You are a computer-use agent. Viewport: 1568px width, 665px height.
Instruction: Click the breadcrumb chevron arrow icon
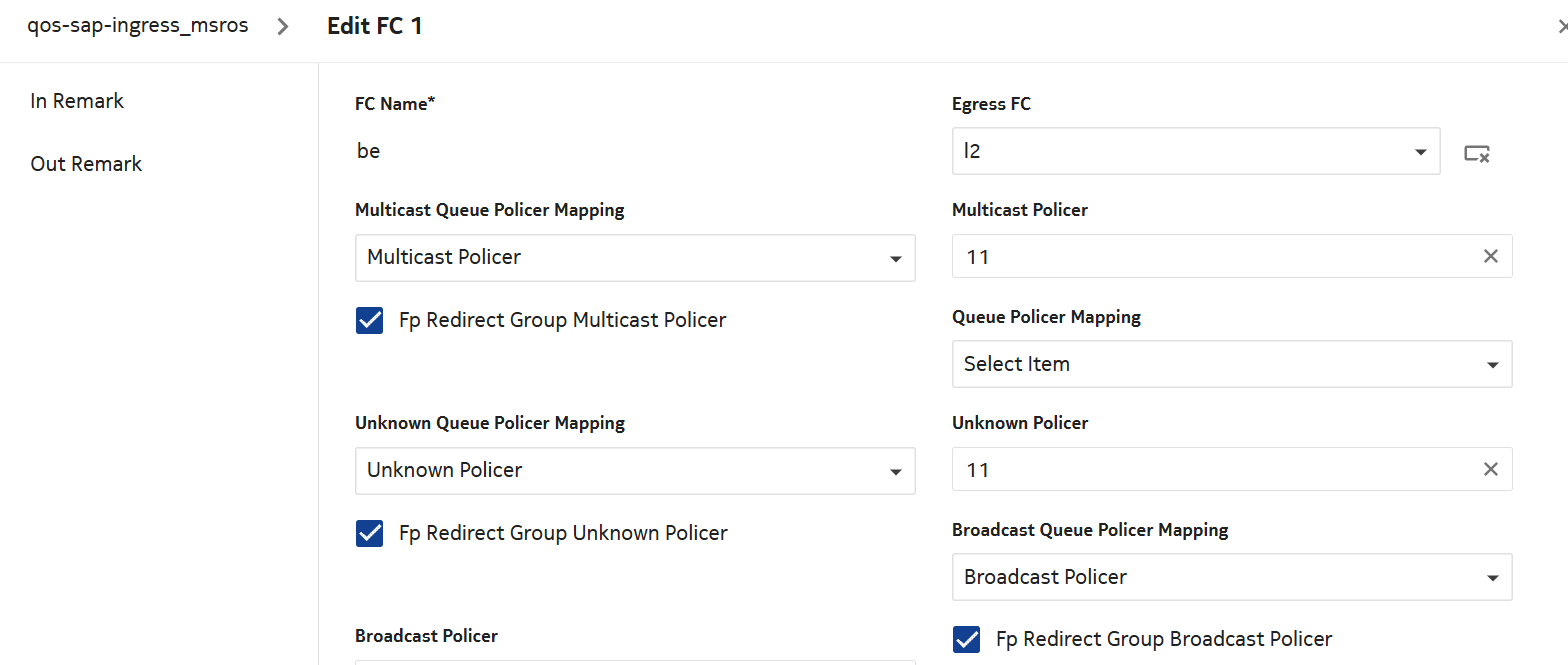tap(283, 27)
